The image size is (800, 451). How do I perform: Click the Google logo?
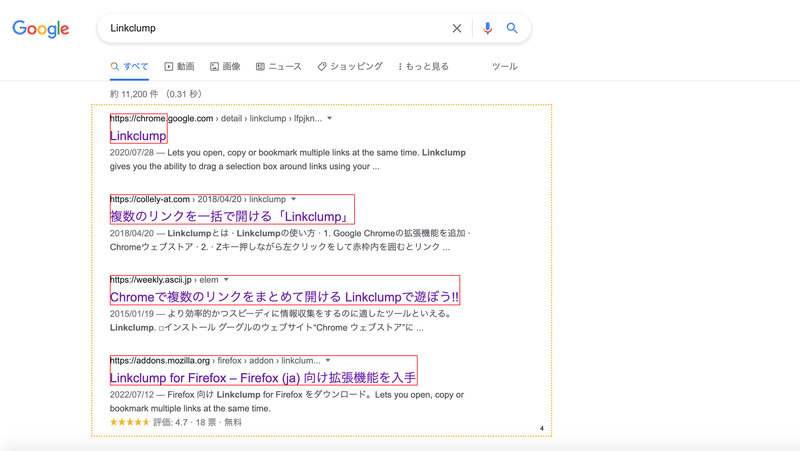pyautogui.click(x=41, y=29)
